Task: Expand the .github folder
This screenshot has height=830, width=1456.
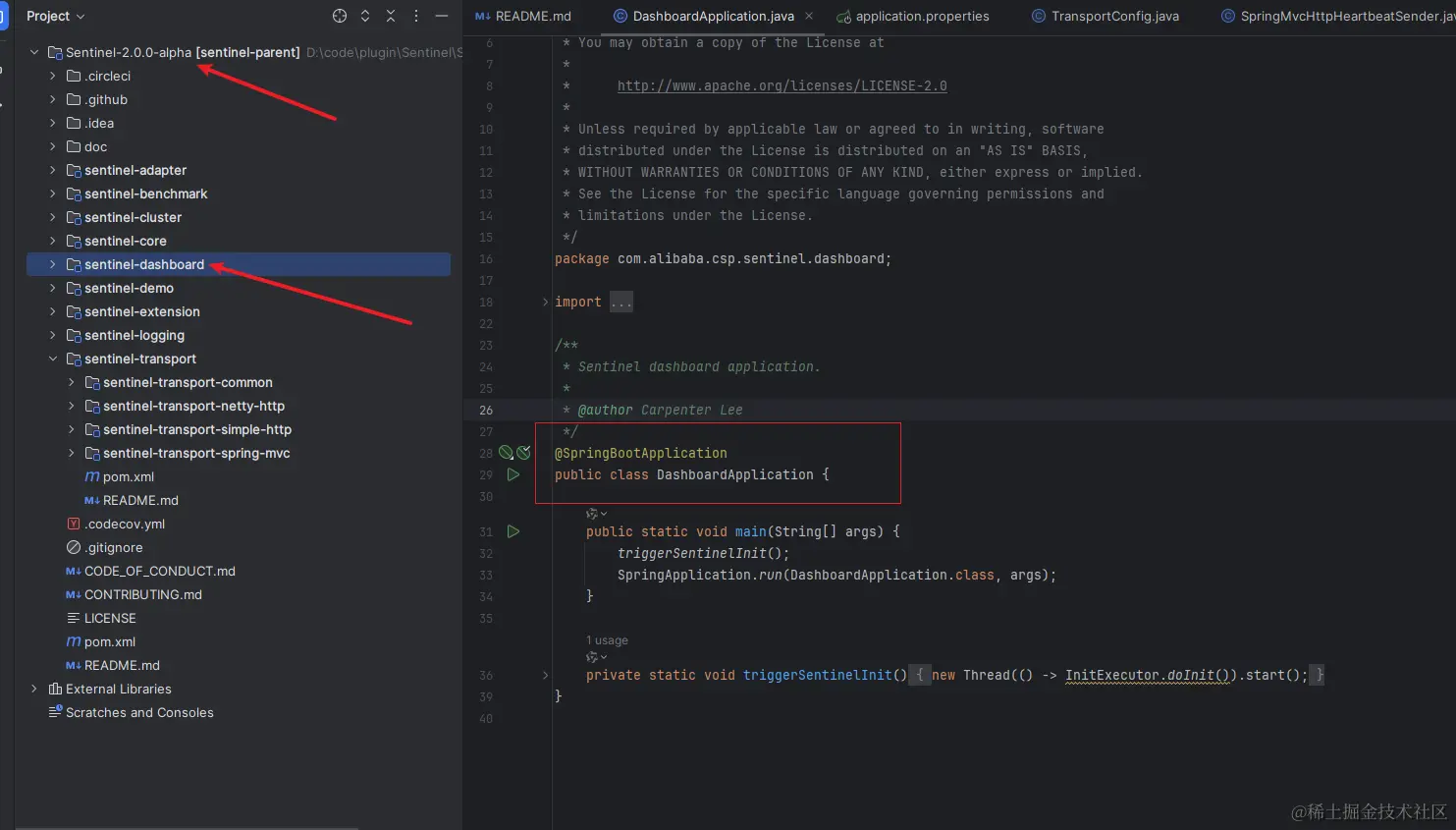Action: point(53,99)
